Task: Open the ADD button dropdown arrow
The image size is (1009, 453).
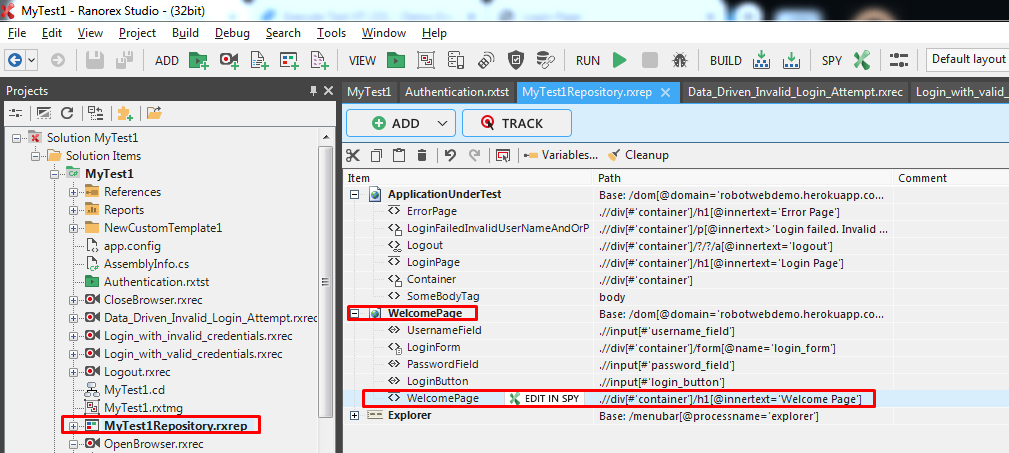Action: pyautogui.click(x=441, y=123)
